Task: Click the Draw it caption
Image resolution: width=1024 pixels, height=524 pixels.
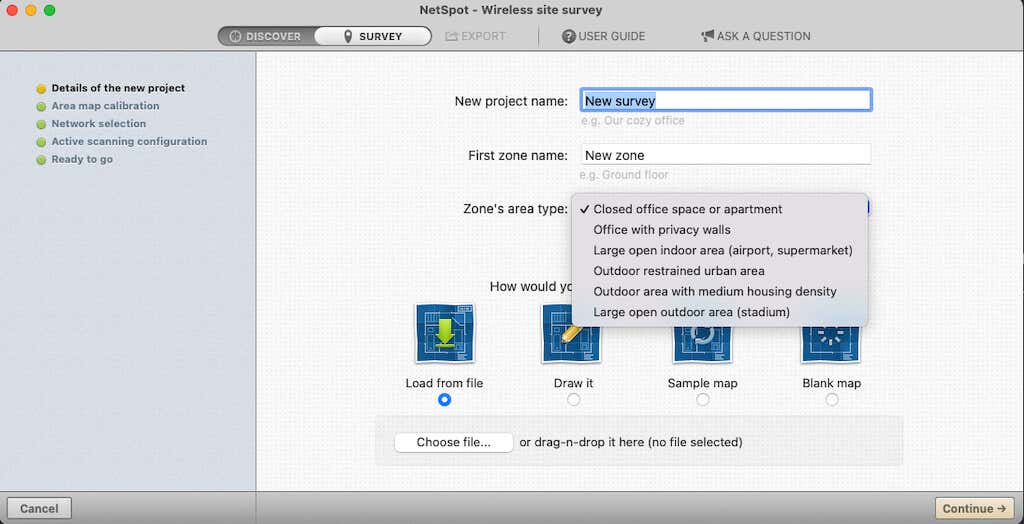Action: tap(573, 384)
